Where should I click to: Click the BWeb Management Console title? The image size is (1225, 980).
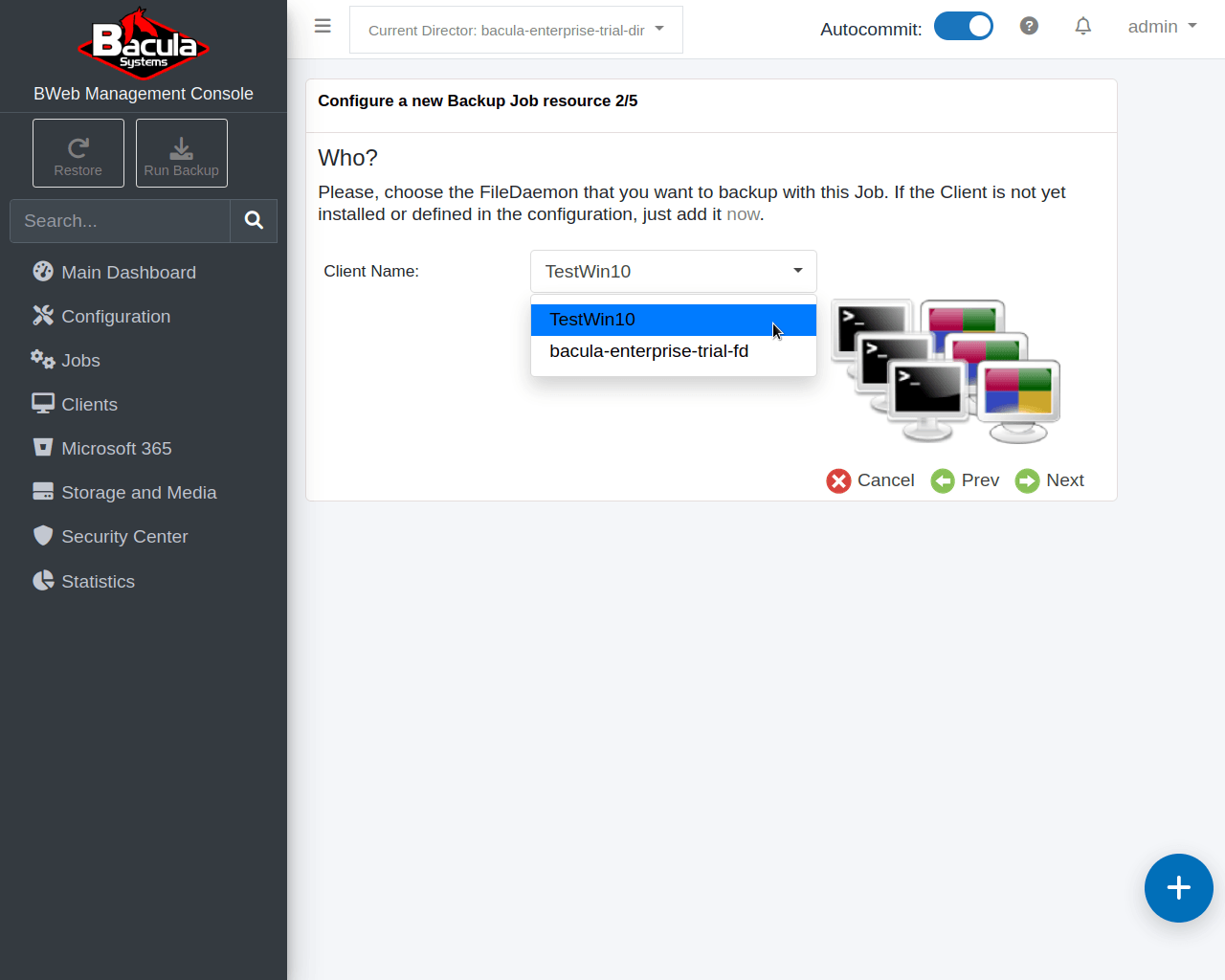[144, 94]
